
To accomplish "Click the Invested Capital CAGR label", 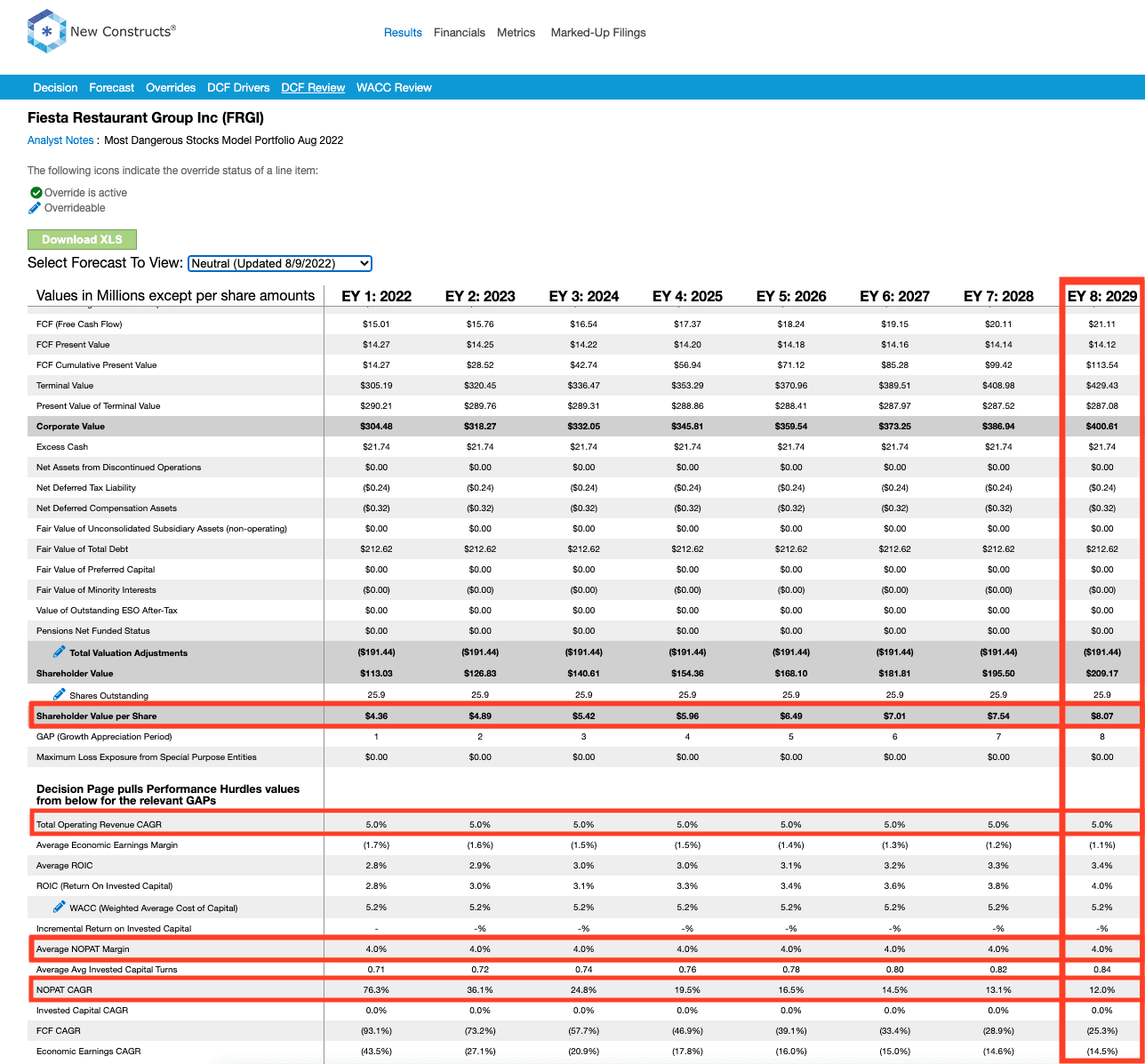I will tap(82, 1010).
